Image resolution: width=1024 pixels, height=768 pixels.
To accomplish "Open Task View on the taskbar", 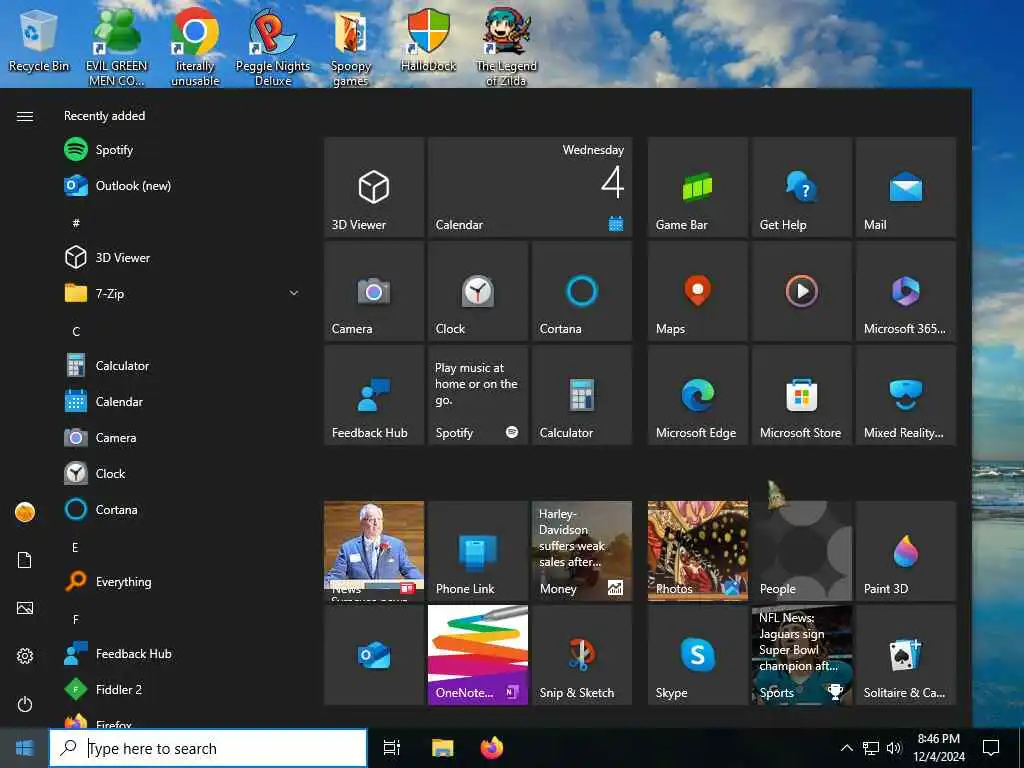I will (x=392, y=748).
